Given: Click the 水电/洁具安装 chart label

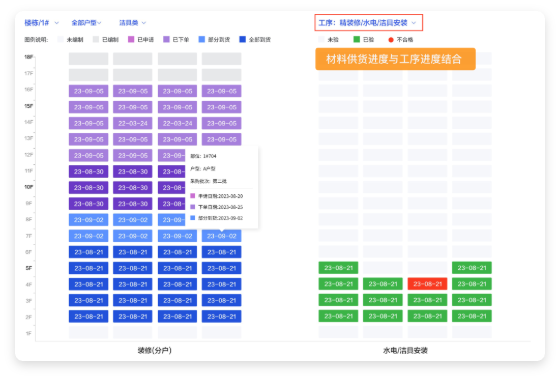Looking at the screenshot, I should tap(405, 350).
